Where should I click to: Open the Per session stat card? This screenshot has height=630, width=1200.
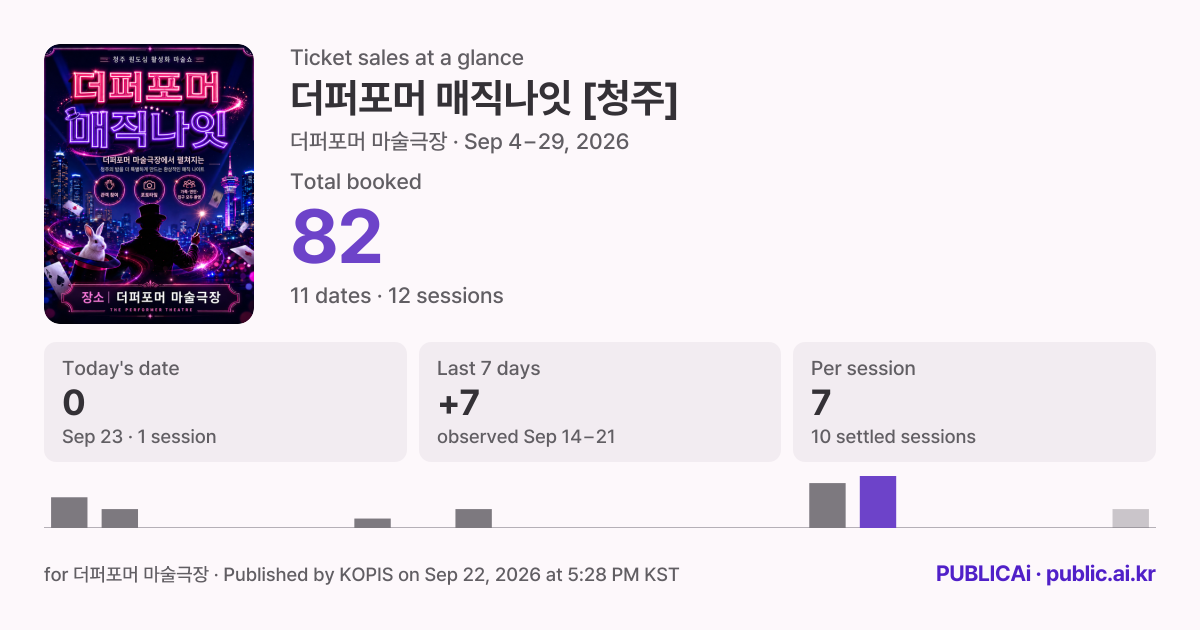974,402
